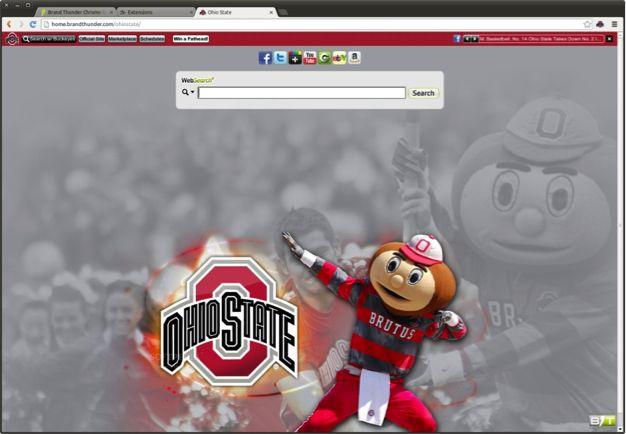This screenshot has height=434, width=626.
Task: Open the Facebook shortcut above the search box
Action: 265,58
